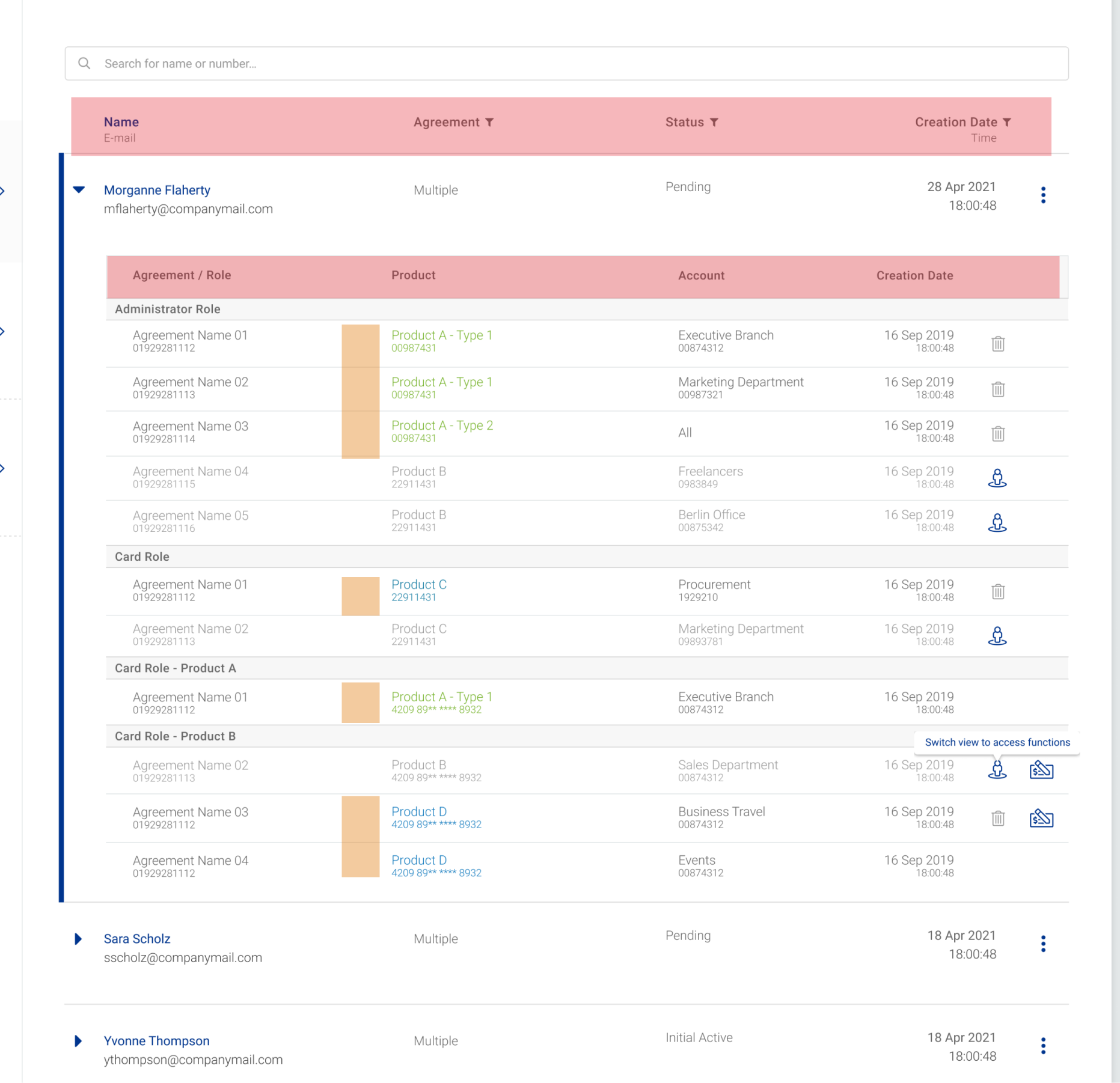Click the switch-view person icon for Agreement Name 04
The height and width of the screenshot is (1083, 1120).
(997, 478)
